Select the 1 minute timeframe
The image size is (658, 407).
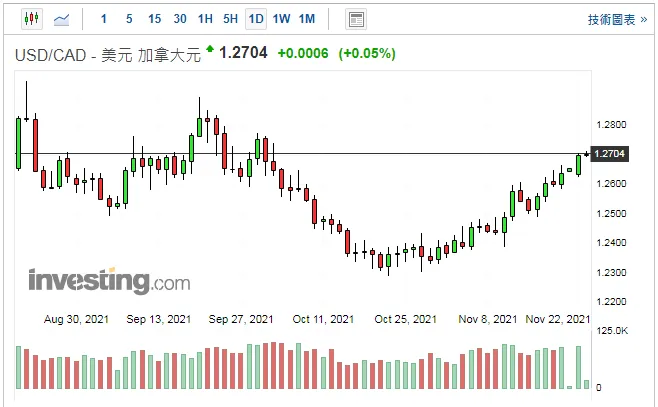(x=104, y=19)
